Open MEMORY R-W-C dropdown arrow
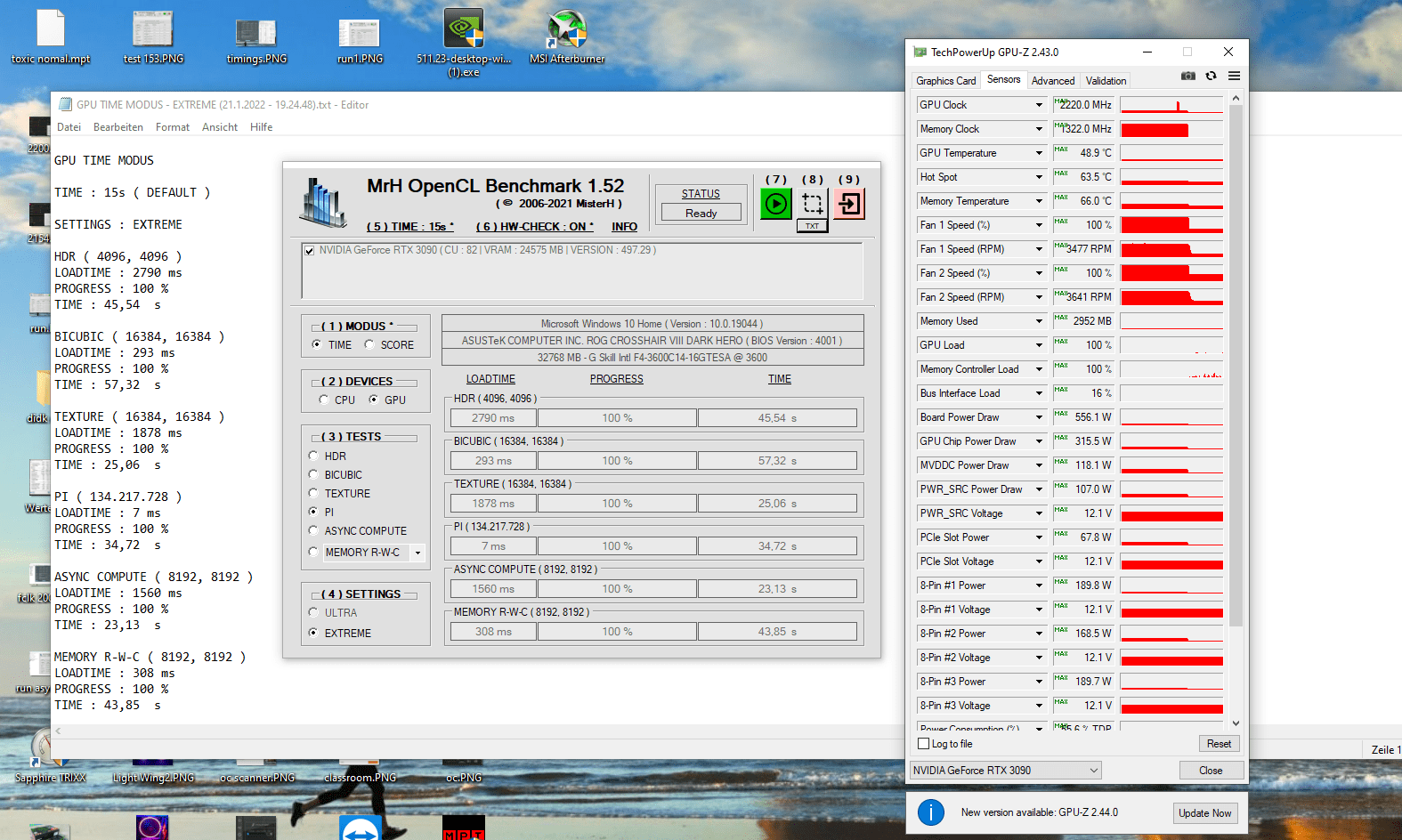The width and height of the screenshot is (1402, 840). 417,553
